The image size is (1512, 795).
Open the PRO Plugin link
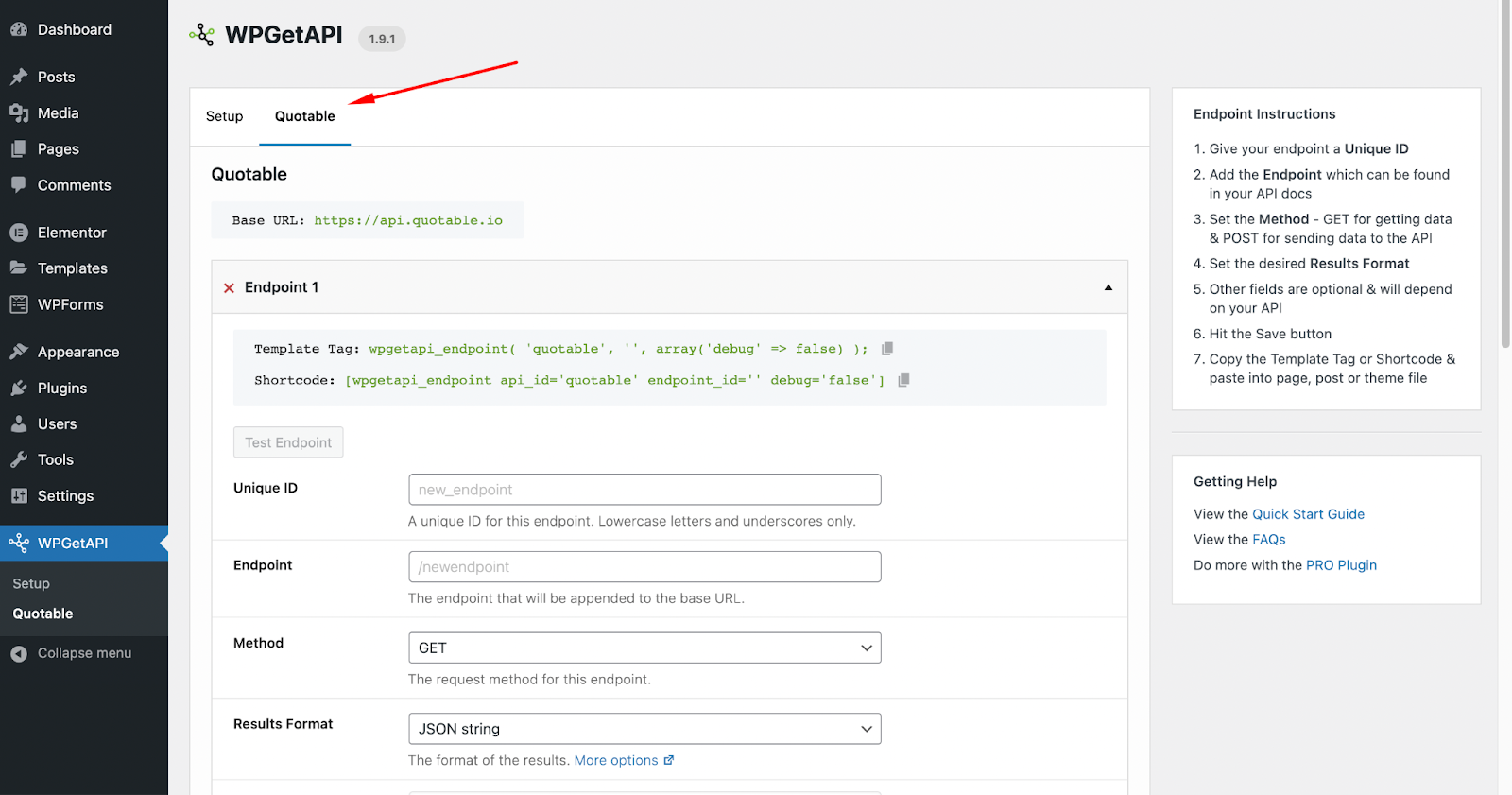[1342, 565]
